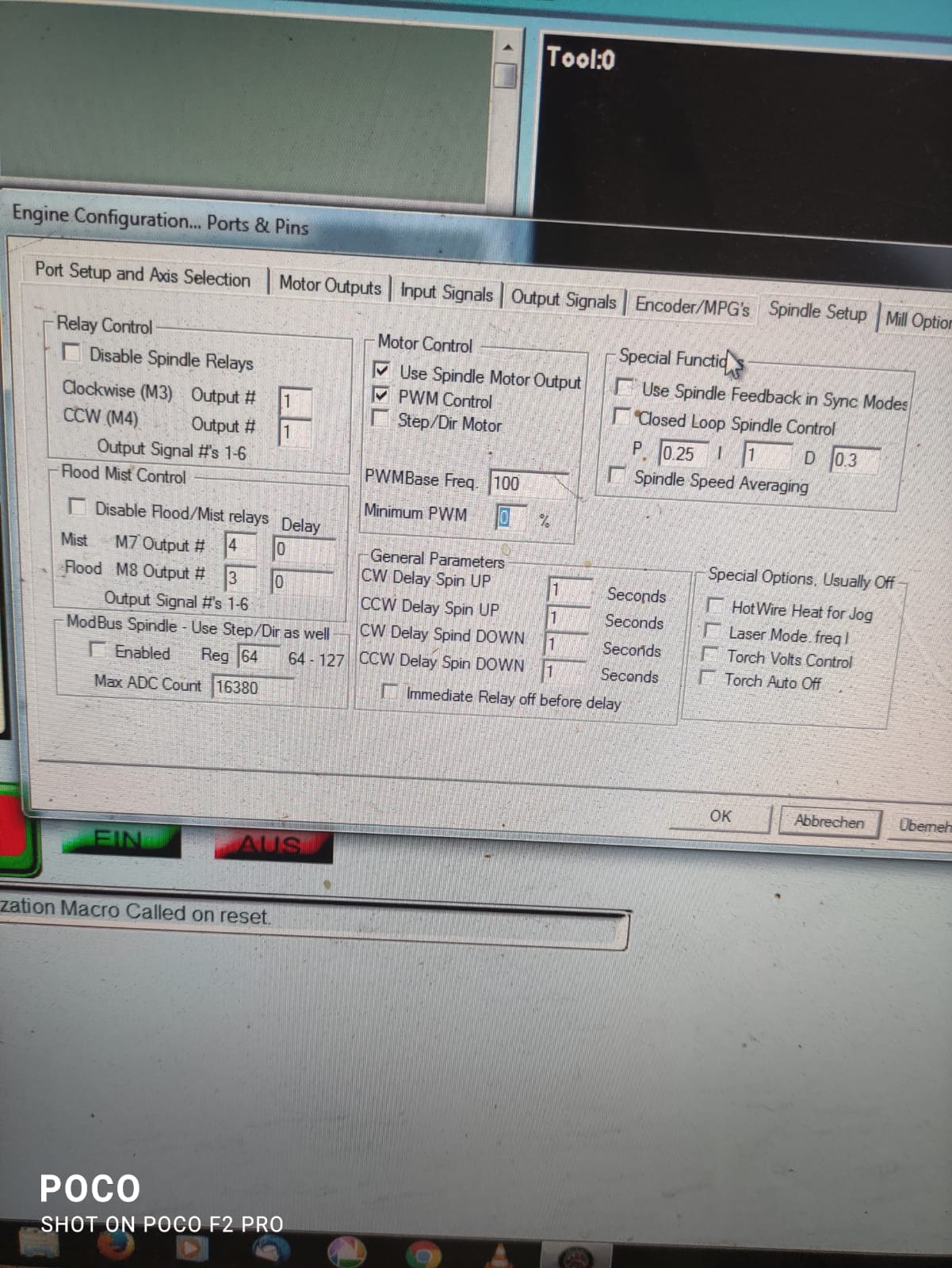This screenshot has width=952, height=1268.
Task: Open the Mill Options tab
Action: (x=918, y=320)
